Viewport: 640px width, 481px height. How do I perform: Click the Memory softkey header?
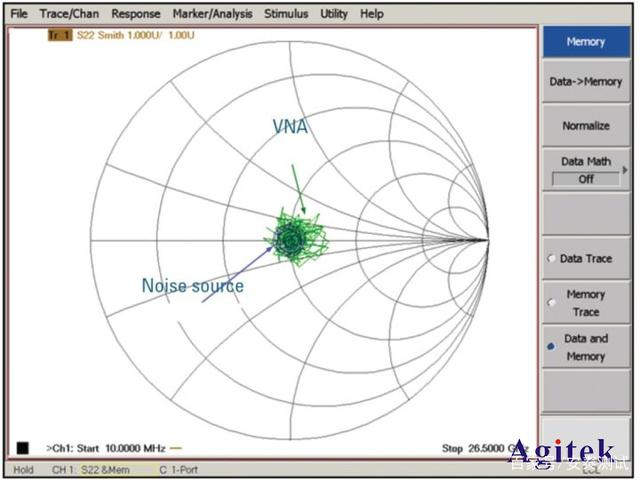click(x=585, y=42)
